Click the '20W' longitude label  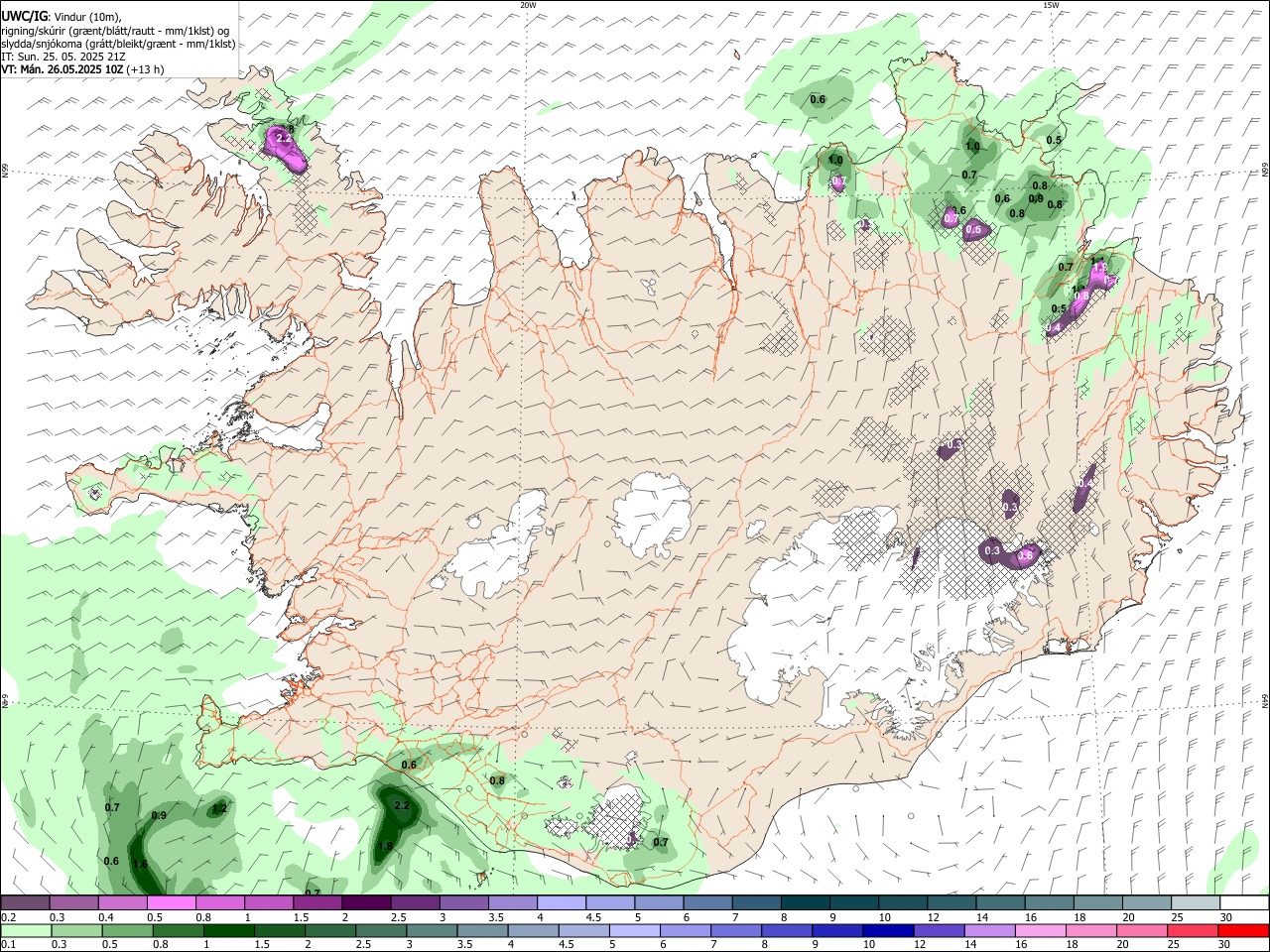pyautogui.click(x=528, y=5)
